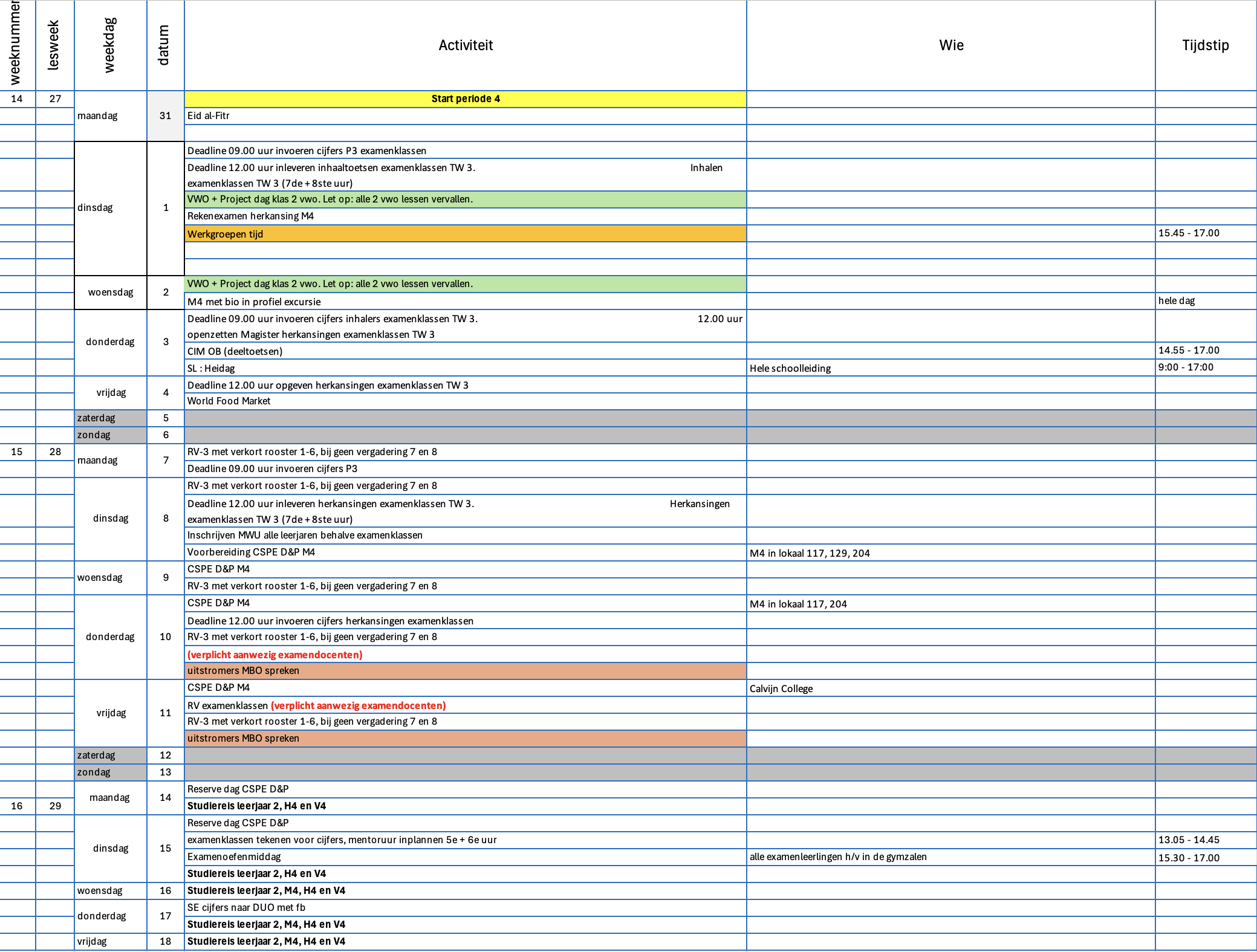Viewport: 1257px width, 952px height.
Task: Click 'Deadline 12.00 uur opgeven herkansingen examenklassen TW 3'
Action: click(466, 385)
